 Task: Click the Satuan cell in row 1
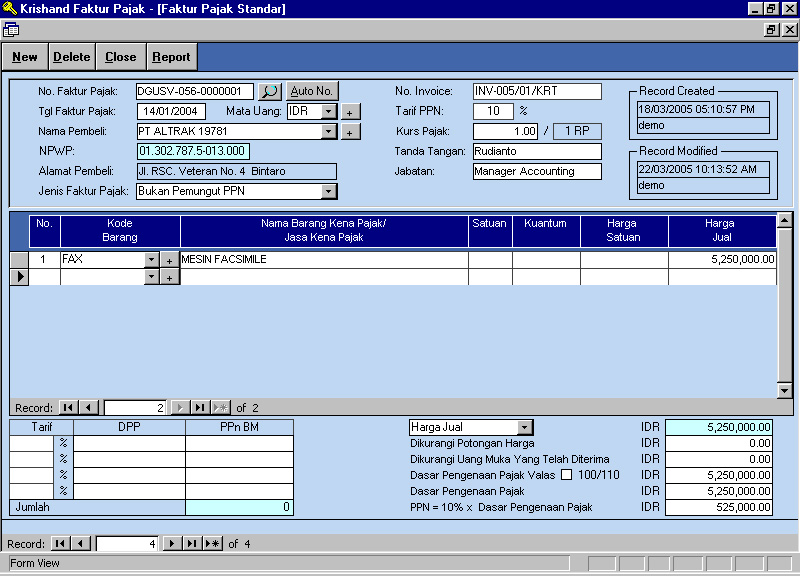click(490, 259)
